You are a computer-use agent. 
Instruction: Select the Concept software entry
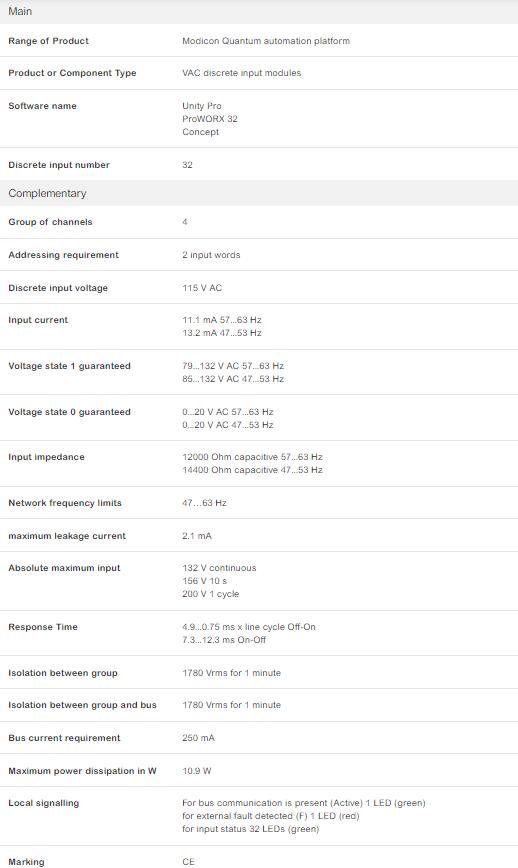click(200, 132)
